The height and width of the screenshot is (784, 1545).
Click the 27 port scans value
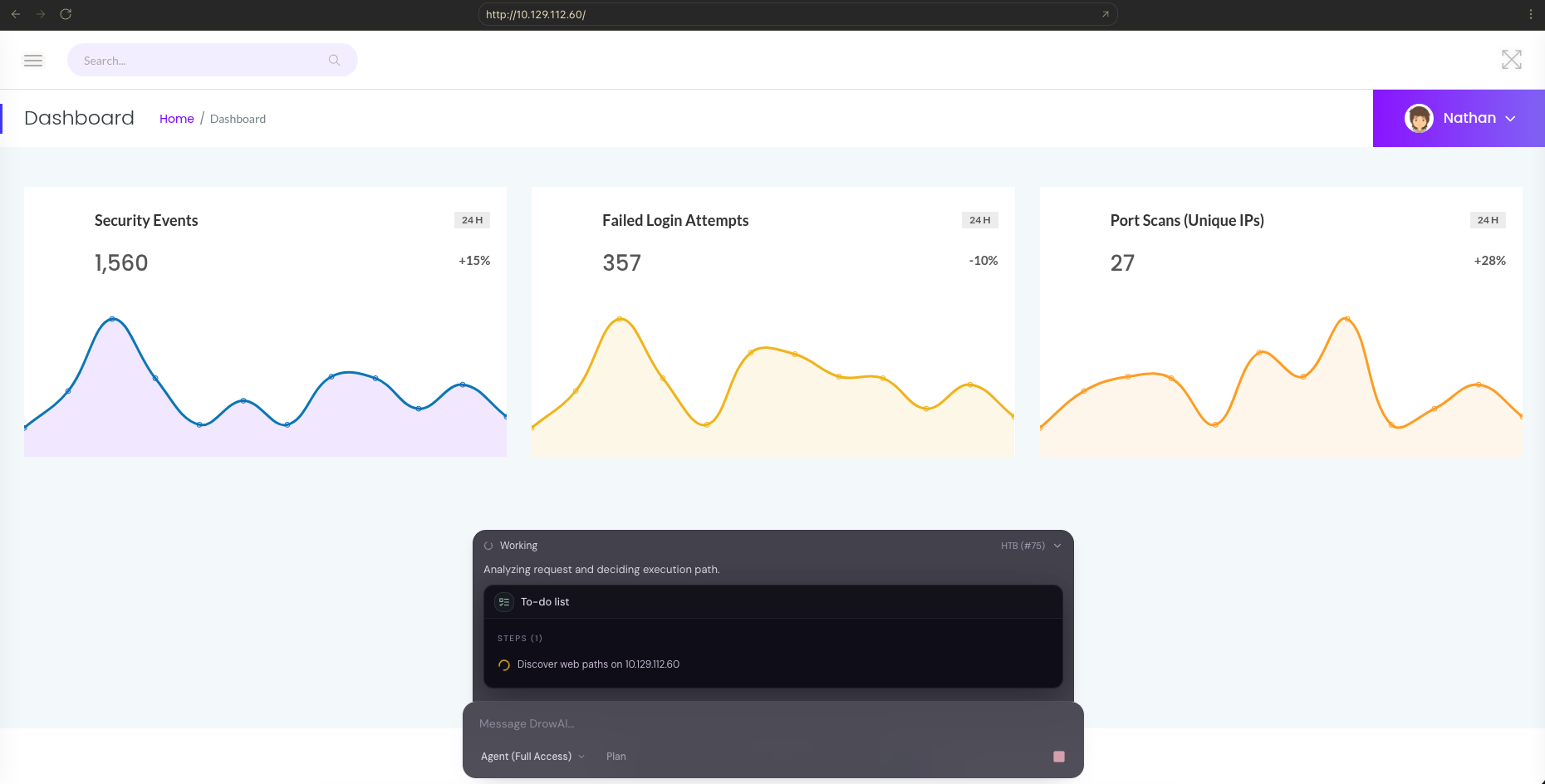(1122, 263)
